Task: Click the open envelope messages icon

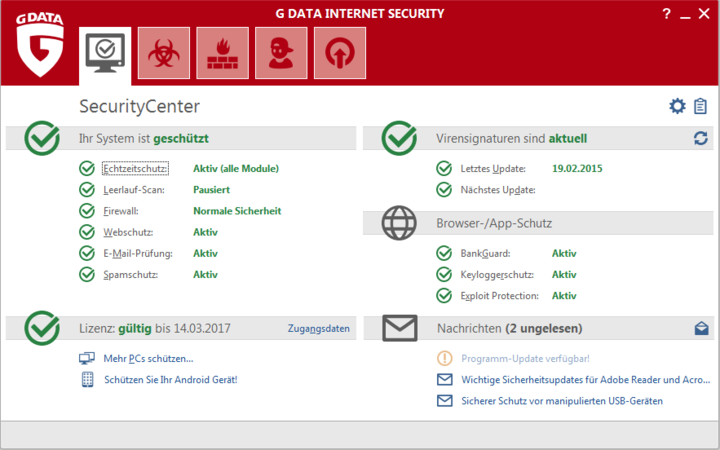Action: 701,328
